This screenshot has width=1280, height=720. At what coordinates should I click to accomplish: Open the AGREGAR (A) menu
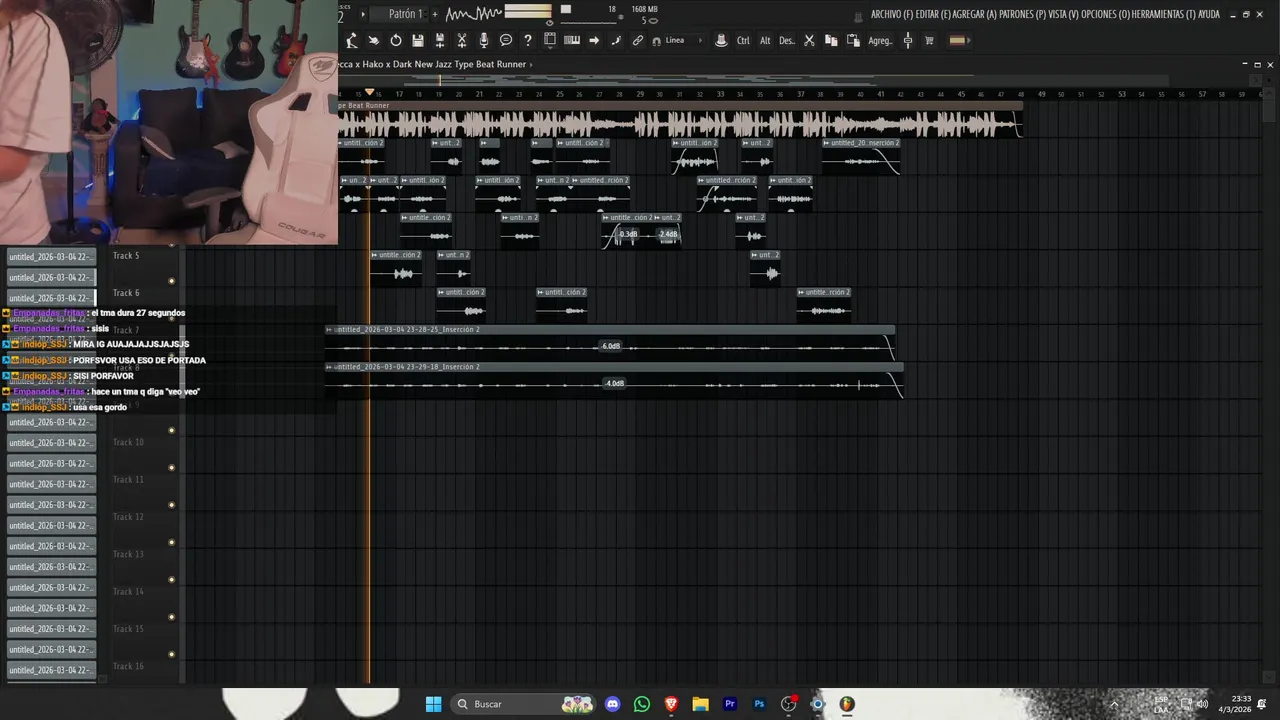click(x=974, y=14)
